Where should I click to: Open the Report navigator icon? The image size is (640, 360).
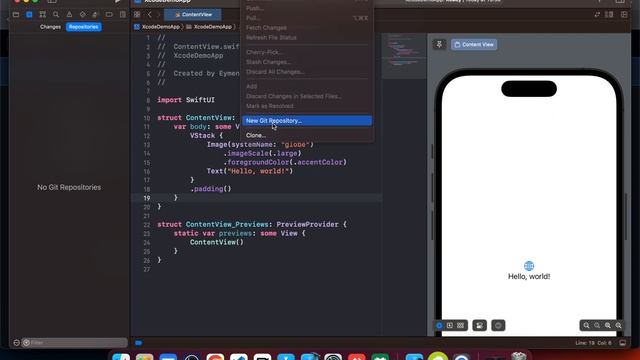click(x=122, y=15)
